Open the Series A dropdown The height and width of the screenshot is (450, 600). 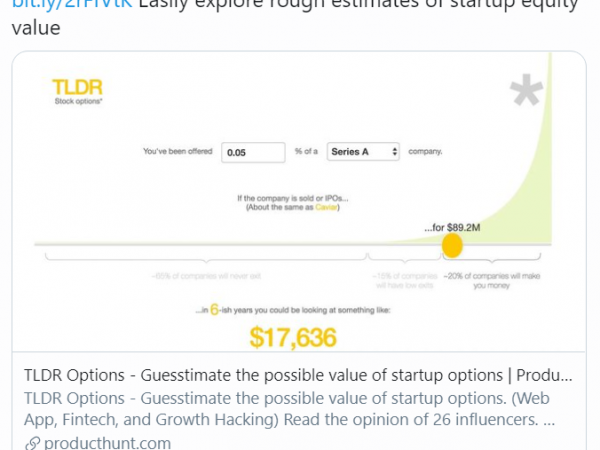[x=365, y=152]
